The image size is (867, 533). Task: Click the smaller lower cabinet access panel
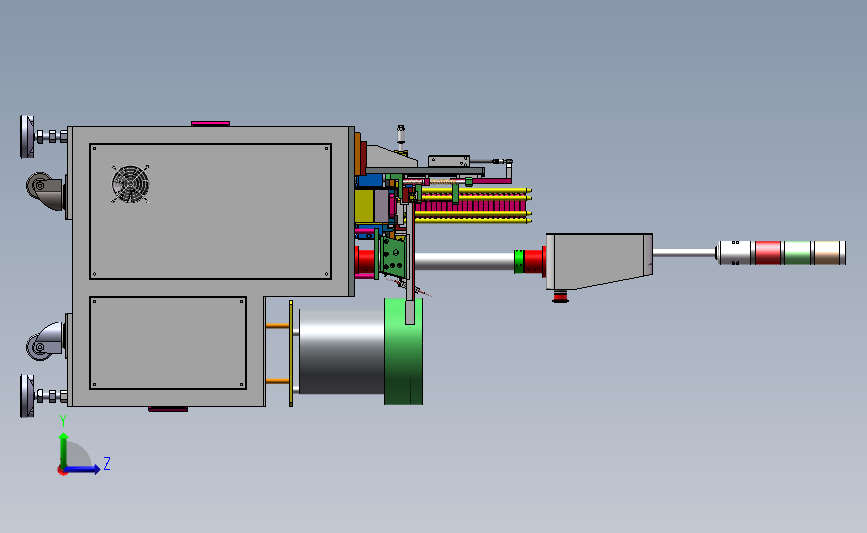(x=168, y=343)
